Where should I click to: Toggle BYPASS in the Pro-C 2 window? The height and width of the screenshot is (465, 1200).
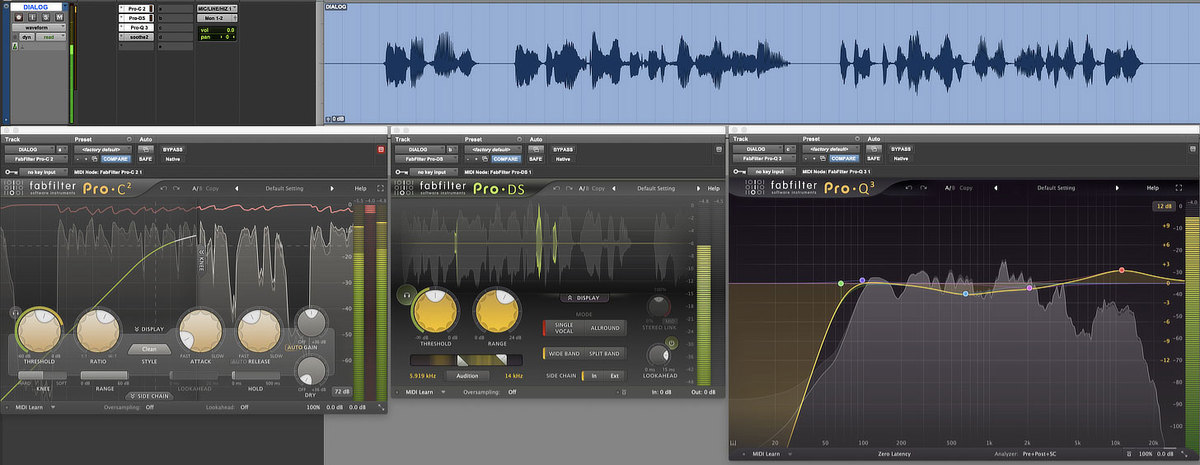point(173,149)
